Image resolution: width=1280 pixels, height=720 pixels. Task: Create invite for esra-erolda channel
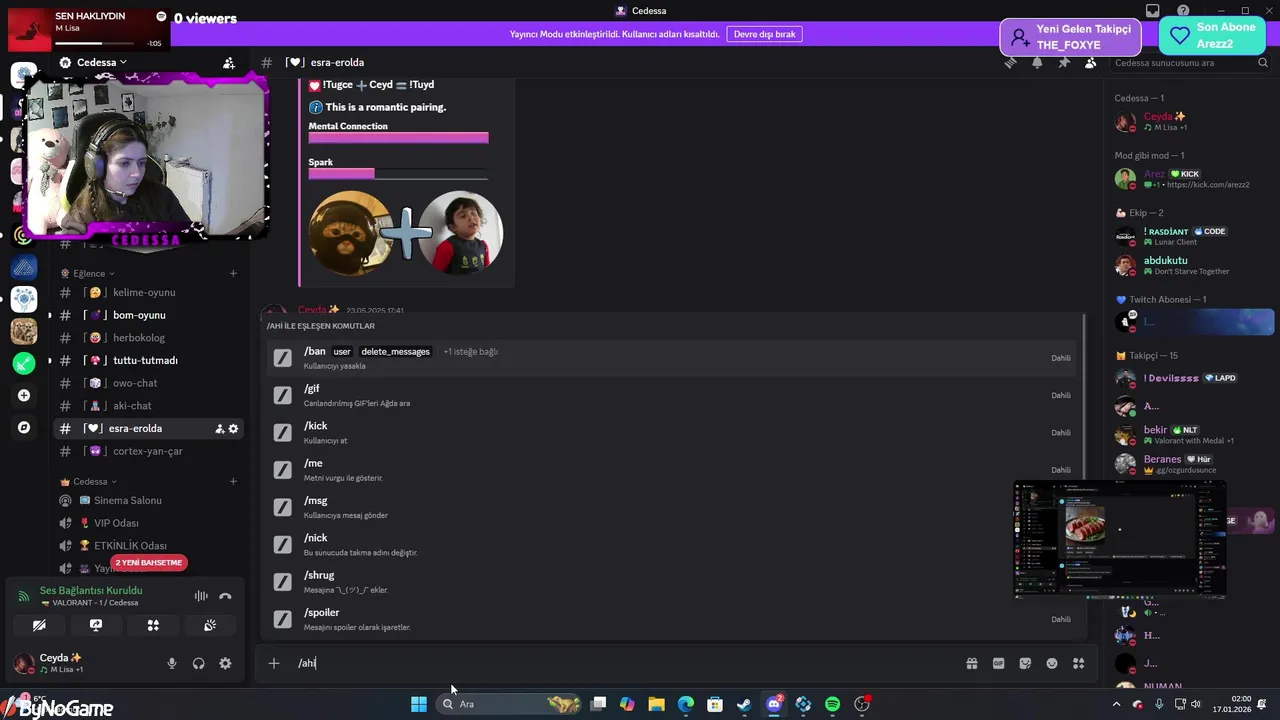219,429
